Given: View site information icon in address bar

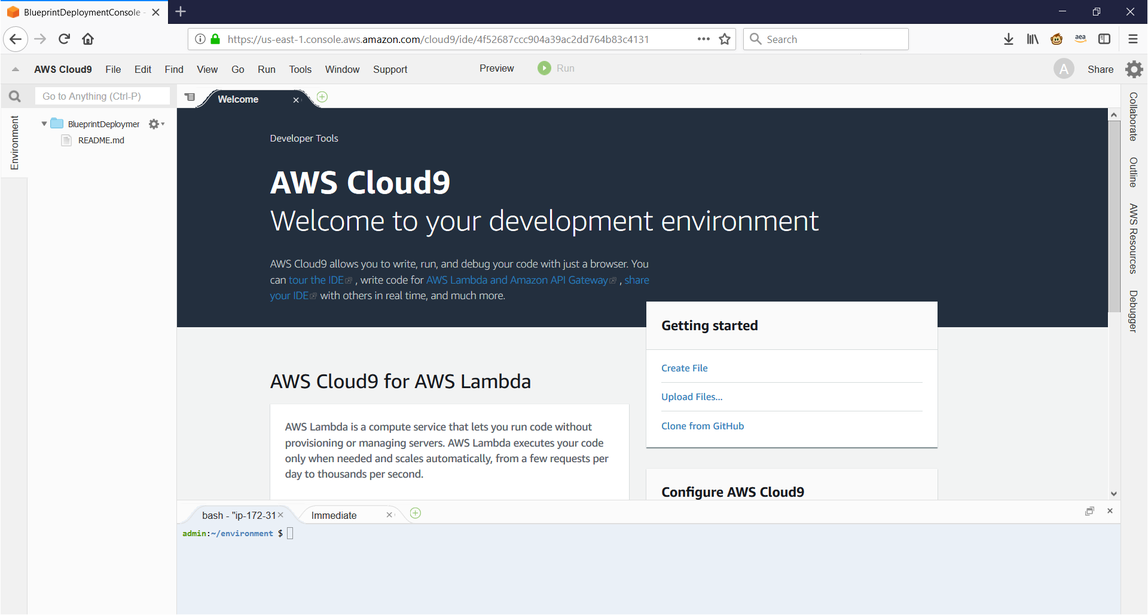Looking at the screenshot, I should [x=199, y=39].
